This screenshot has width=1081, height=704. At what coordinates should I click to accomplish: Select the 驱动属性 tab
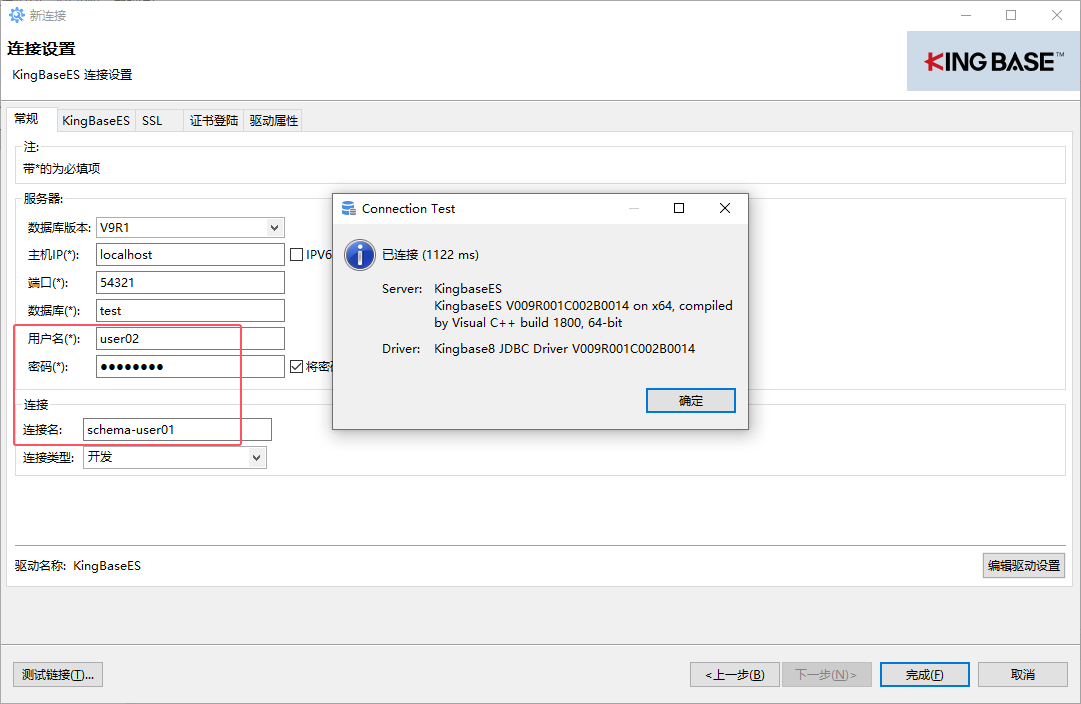tap(274, 121)
